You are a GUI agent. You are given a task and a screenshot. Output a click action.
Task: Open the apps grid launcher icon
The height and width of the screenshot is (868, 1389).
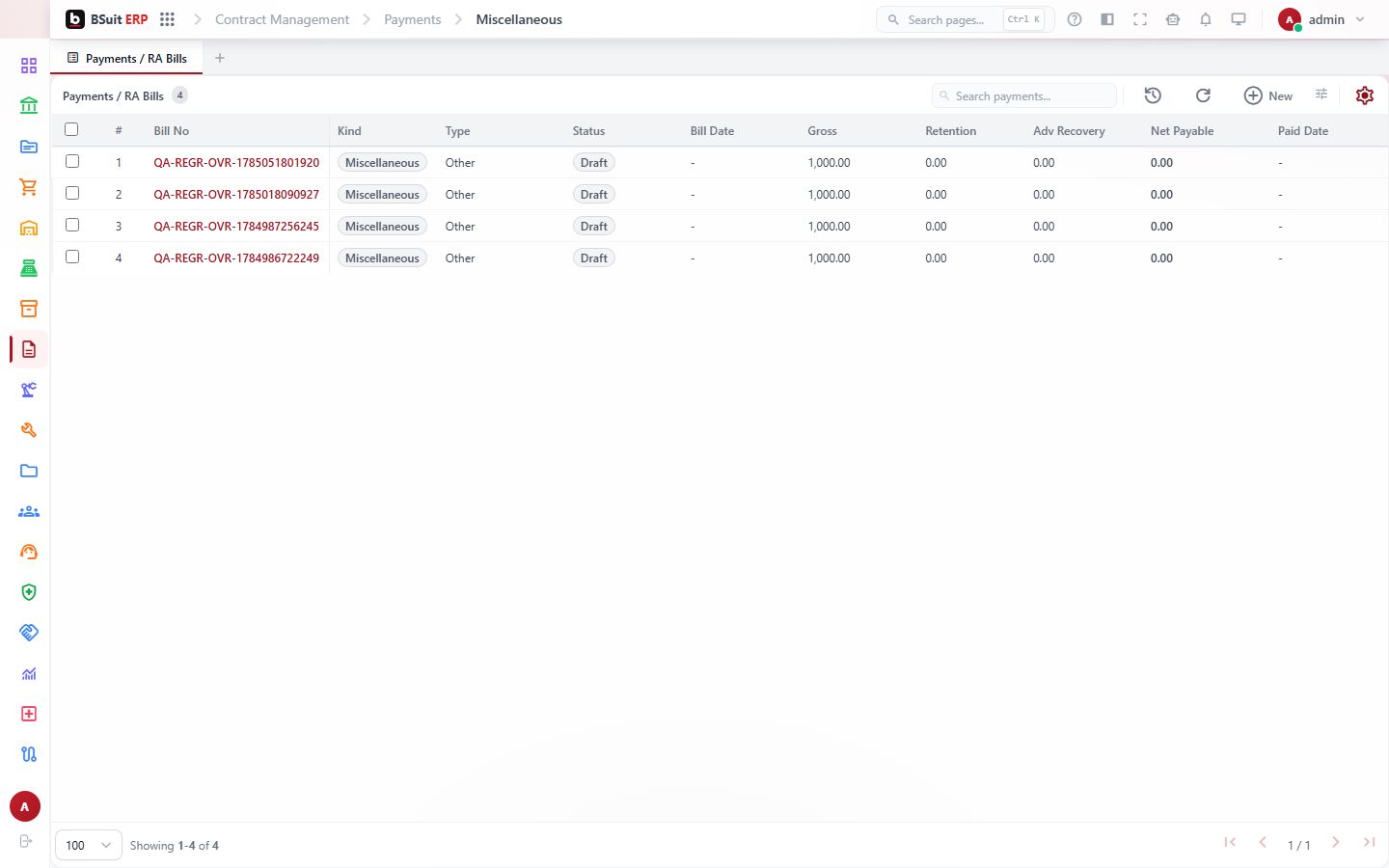(x=167, y=19)
